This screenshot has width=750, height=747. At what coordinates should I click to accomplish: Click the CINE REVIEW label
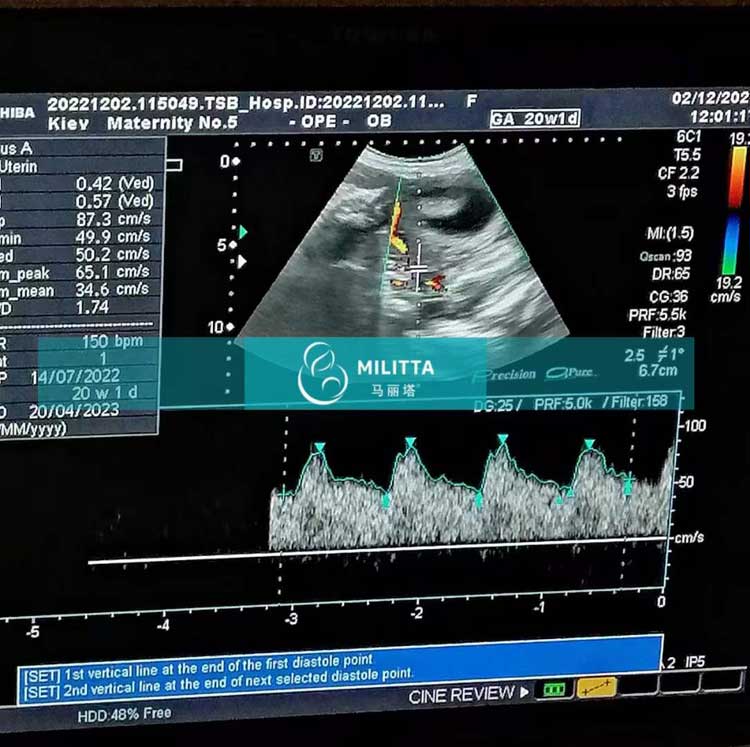pyautogui.click(x=461, y=695)
